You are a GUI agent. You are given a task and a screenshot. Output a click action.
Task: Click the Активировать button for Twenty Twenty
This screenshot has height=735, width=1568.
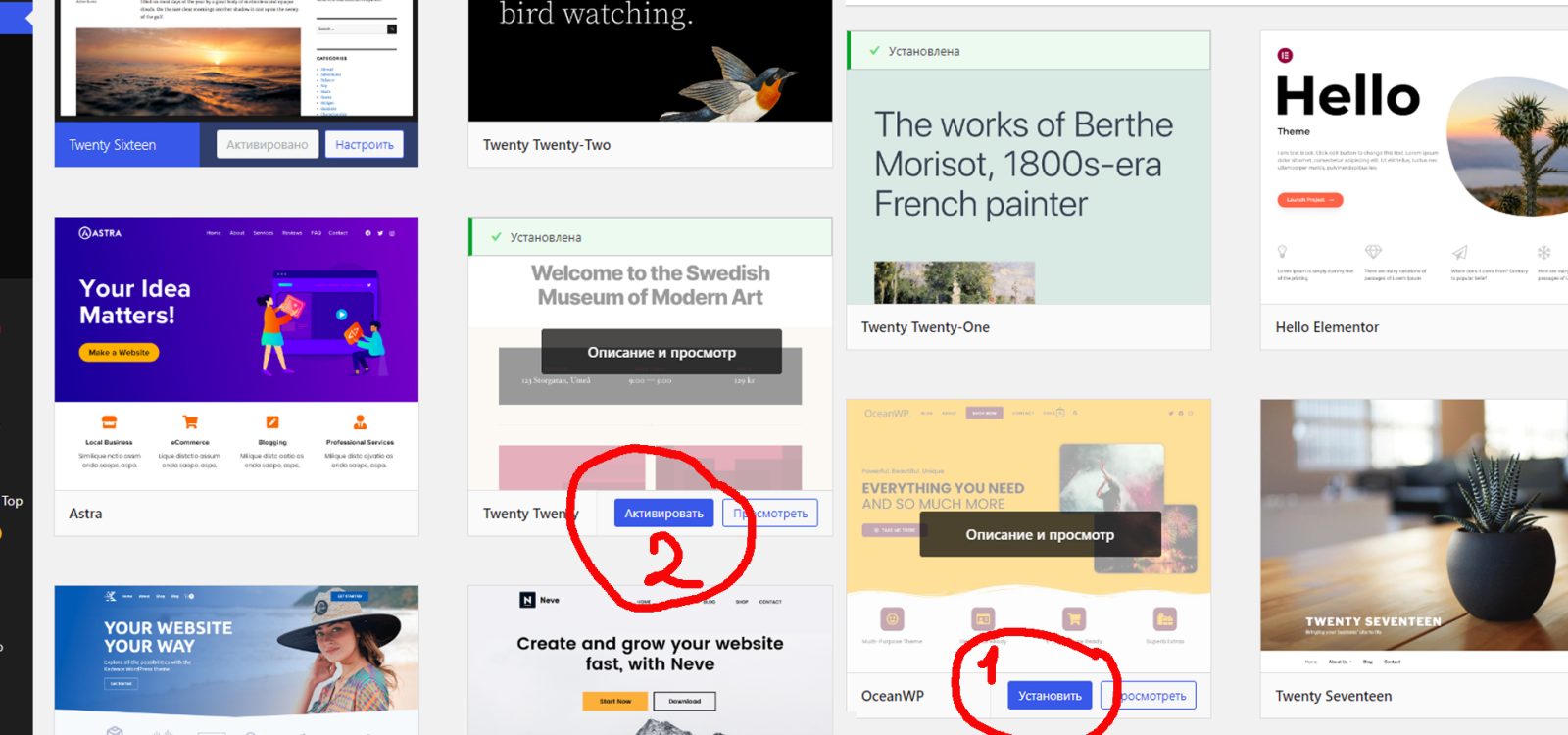click(x=663, y=514)
